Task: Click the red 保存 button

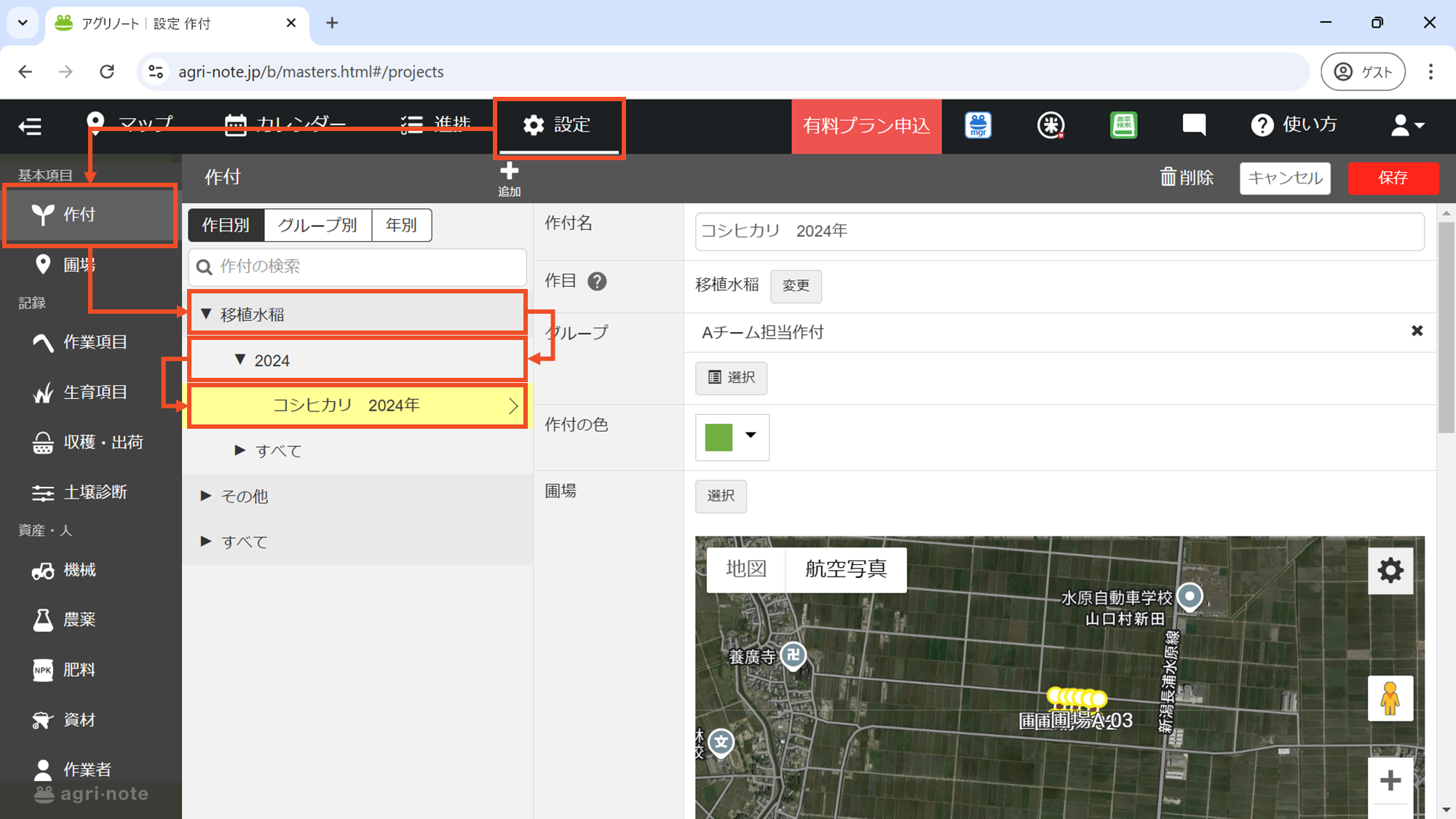Action: click(1393, 178)
